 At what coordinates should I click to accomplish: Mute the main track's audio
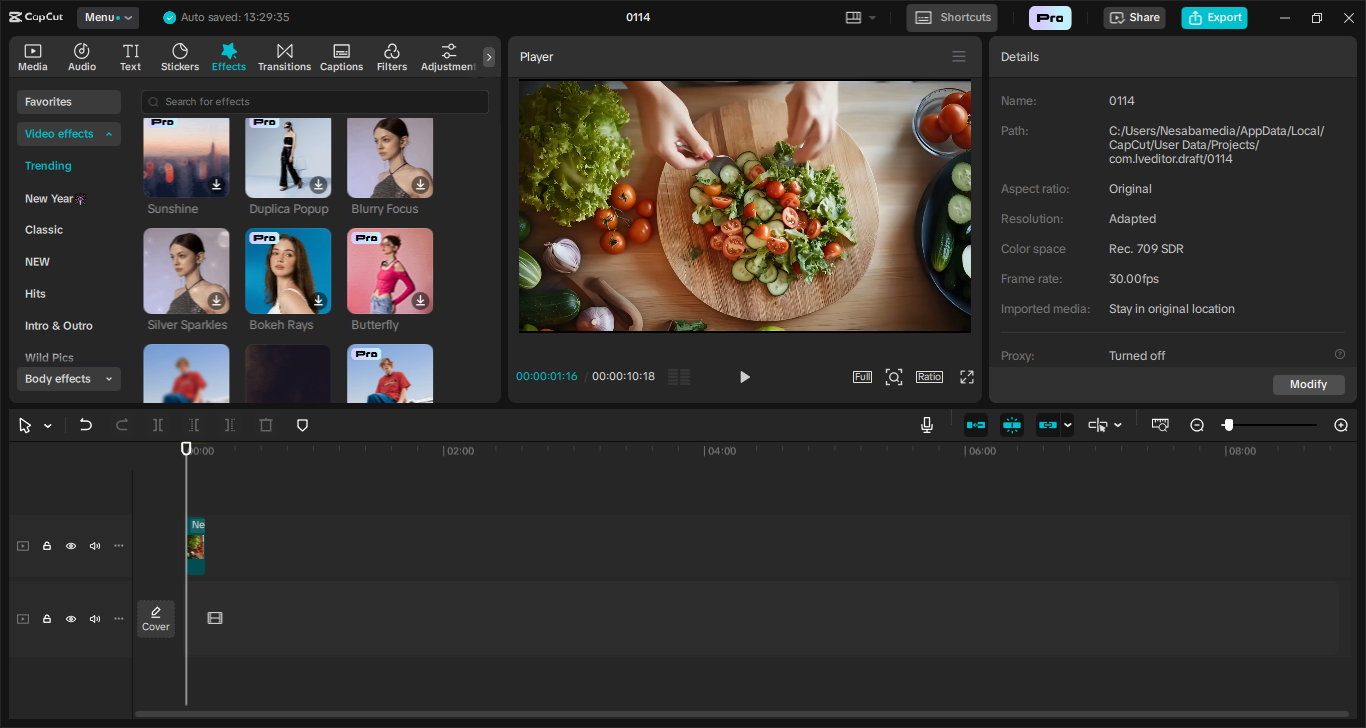tap(95, 619)
